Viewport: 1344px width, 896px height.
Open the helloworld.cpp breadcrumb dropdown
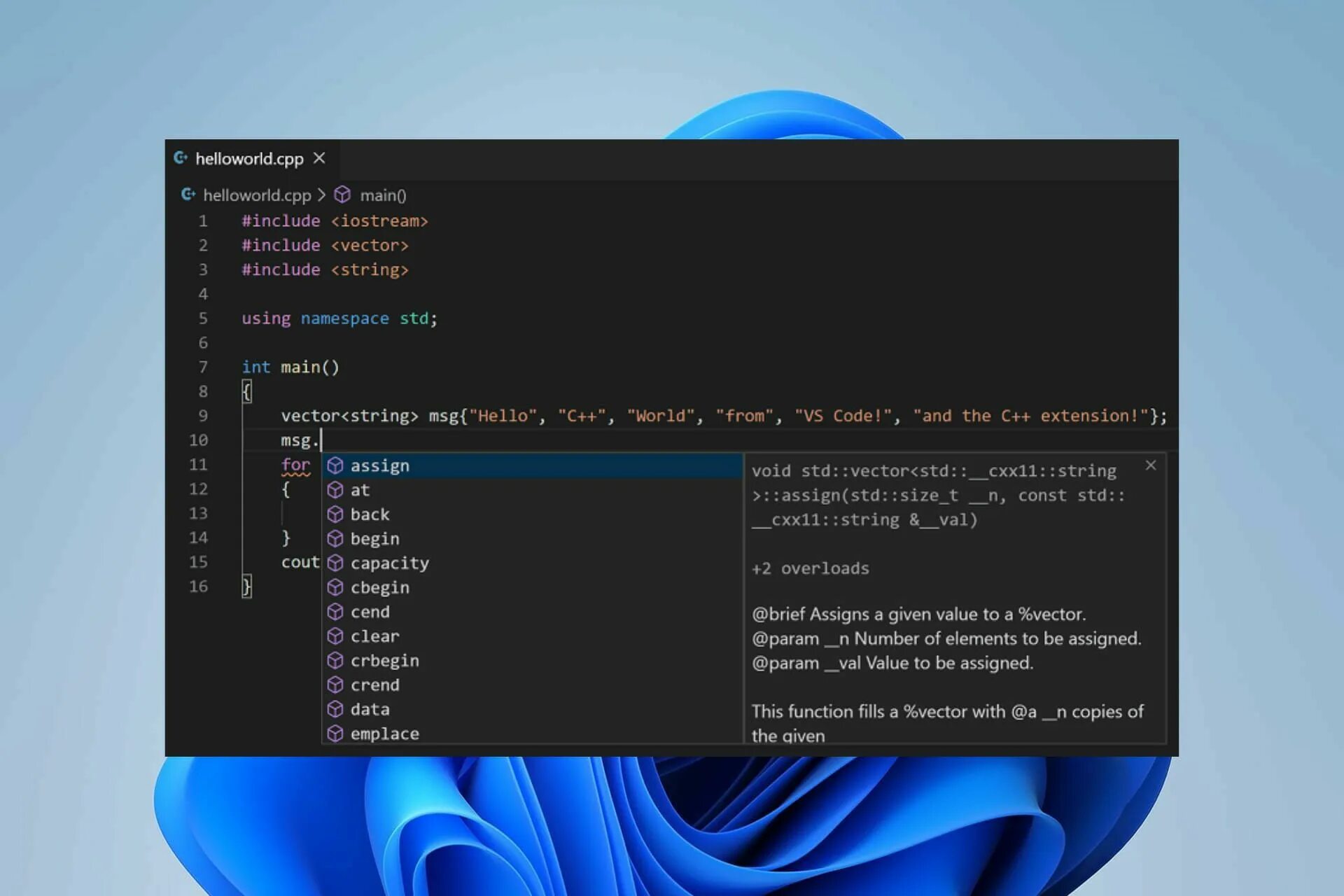[257, 195]
